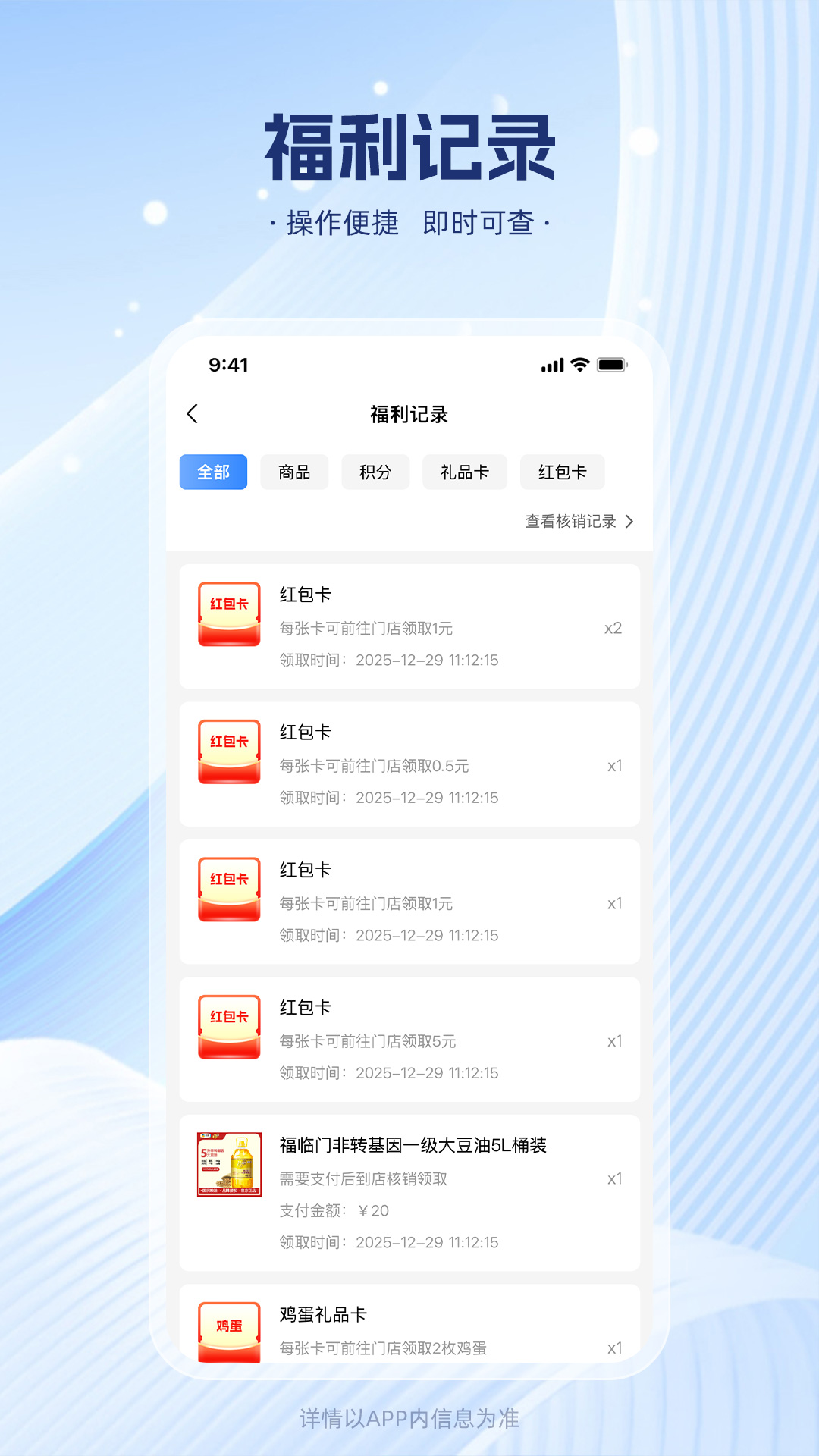Tap x1 quantity on 0.5元 card

pyautogui.click(x=614, y=766)
